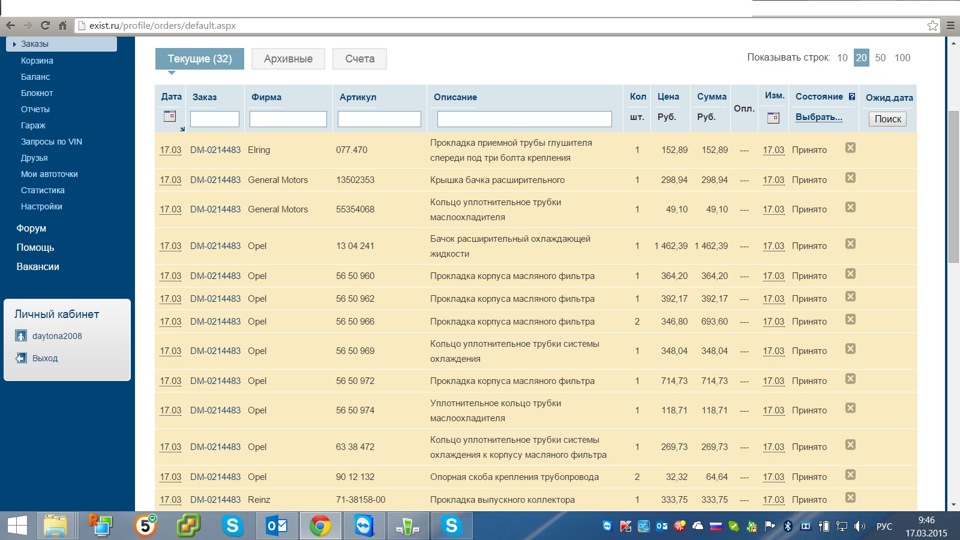This screenshot has height=540, width=960.
Task: Open the calendar icon under Дата column
Action: coord(169,117)
